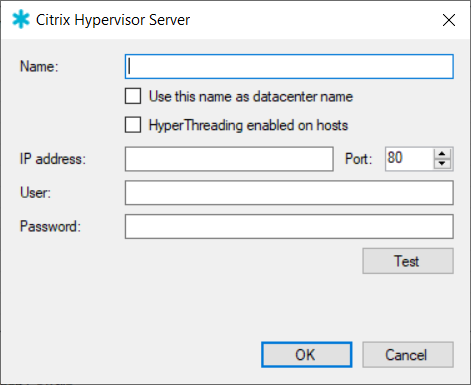Click the Citrix Hypervisor Server title text

click(x=113, y=20)
